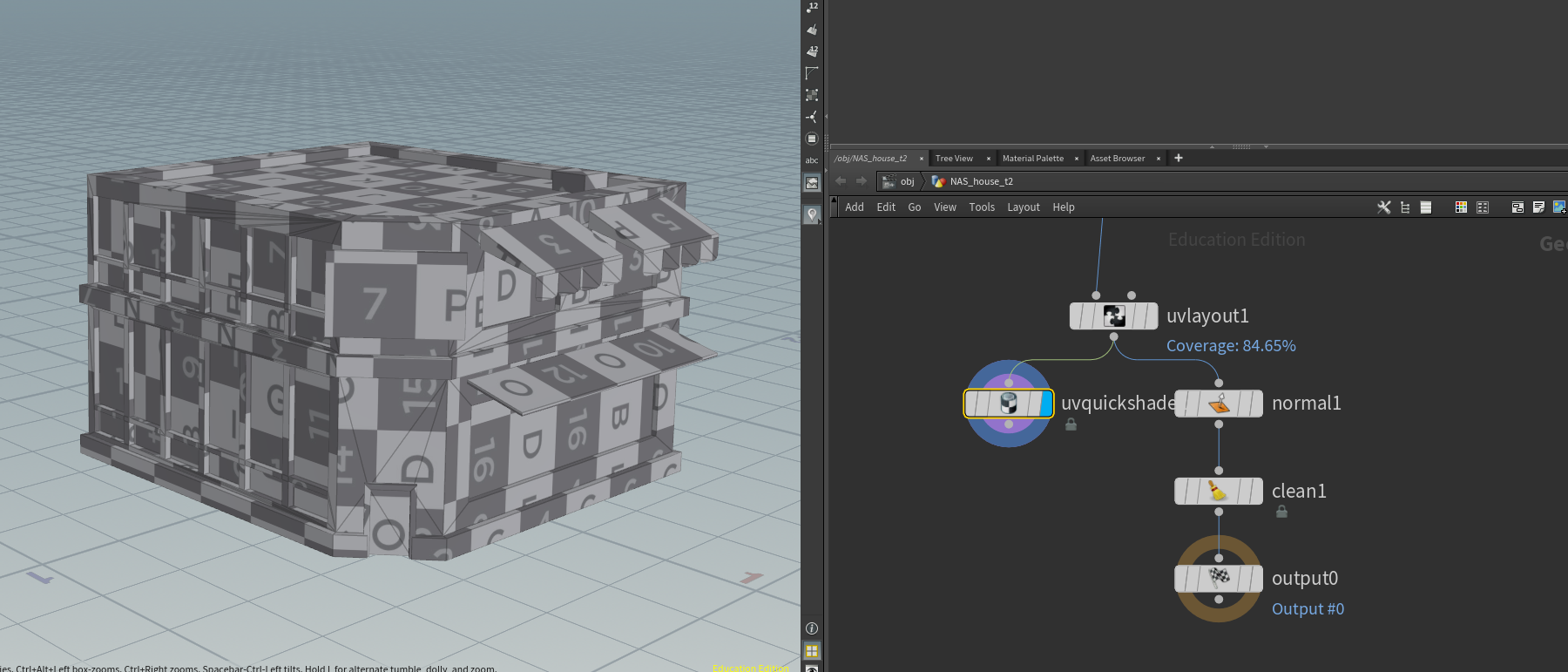This screenshot has width=1568, height=672.
Task: Go back in network path history
Action: [841, 181]
